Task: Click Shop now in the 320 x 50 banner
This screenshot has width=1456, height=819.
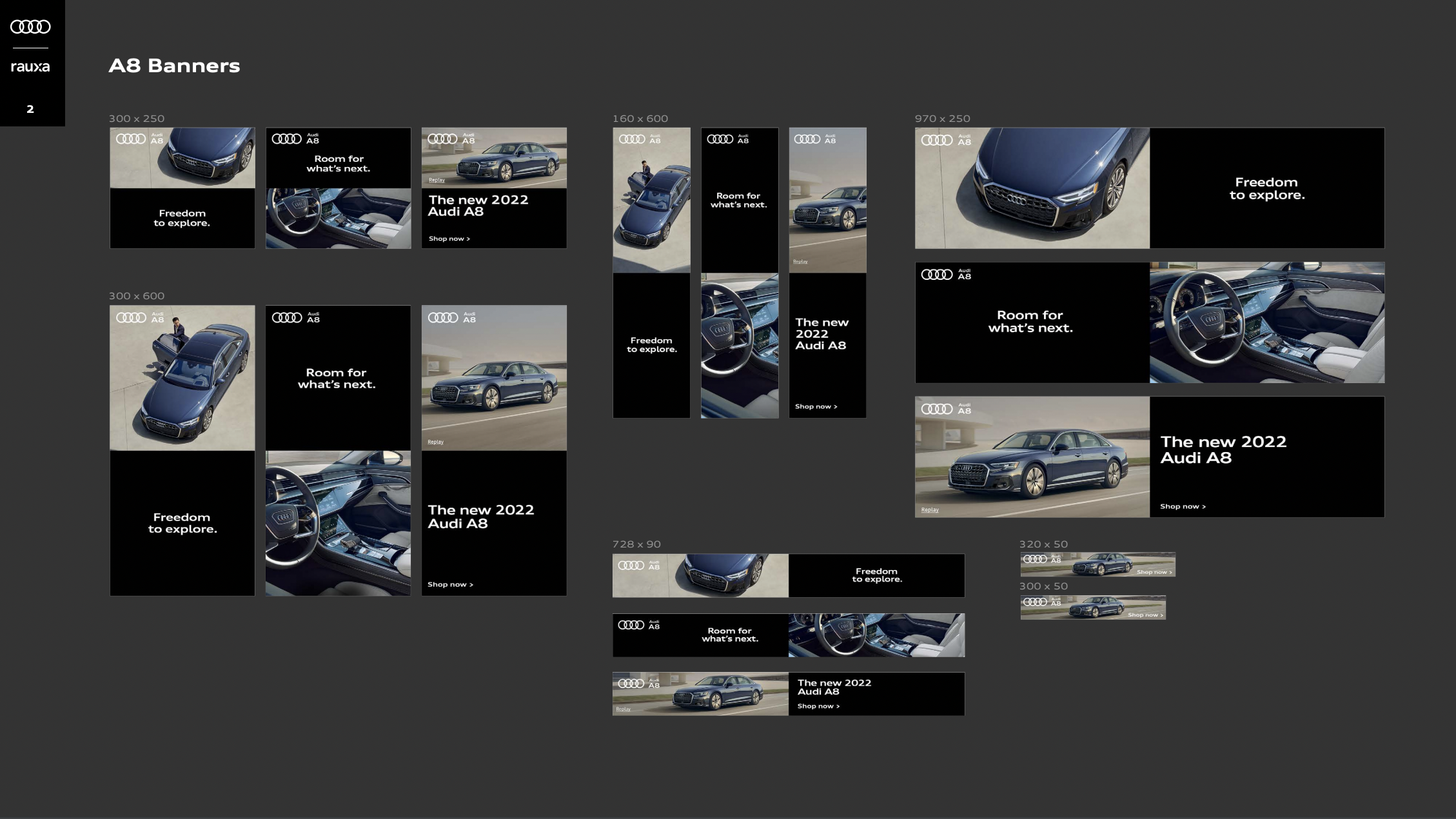Action: tap(1154, 572)
